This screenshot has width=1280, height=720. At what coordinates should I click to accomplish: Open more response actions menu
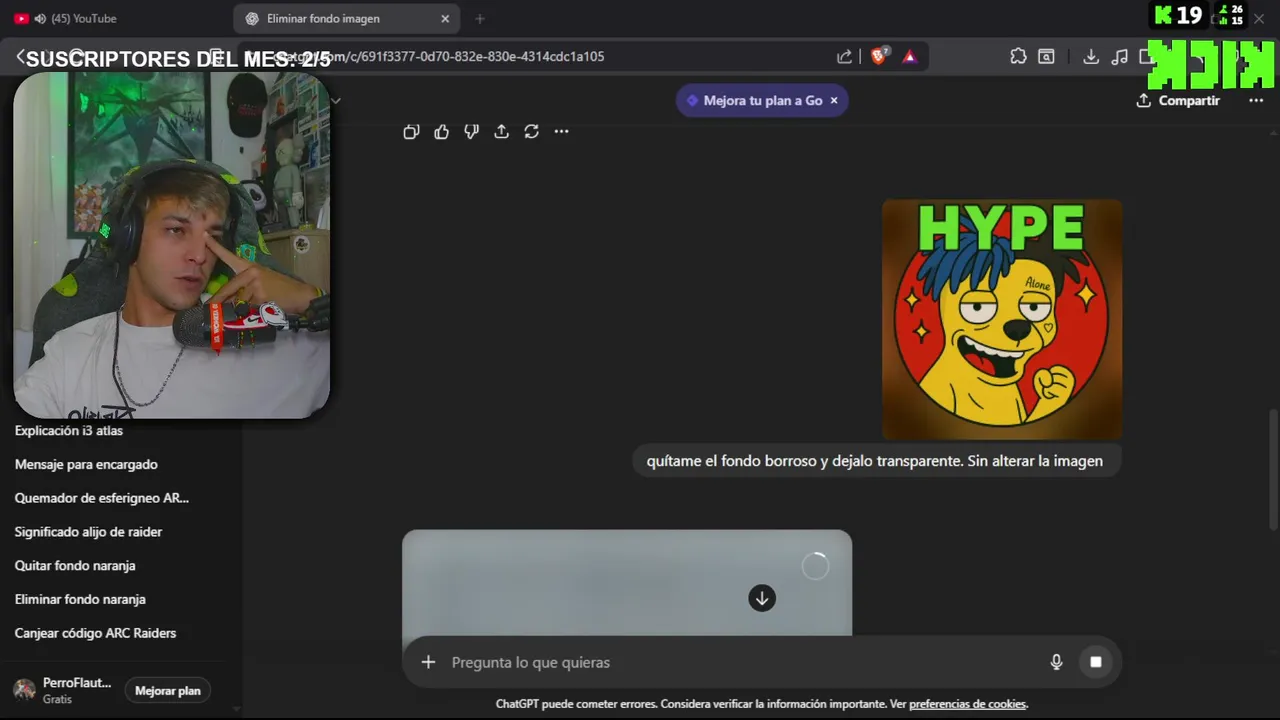(x=561, y=132)
